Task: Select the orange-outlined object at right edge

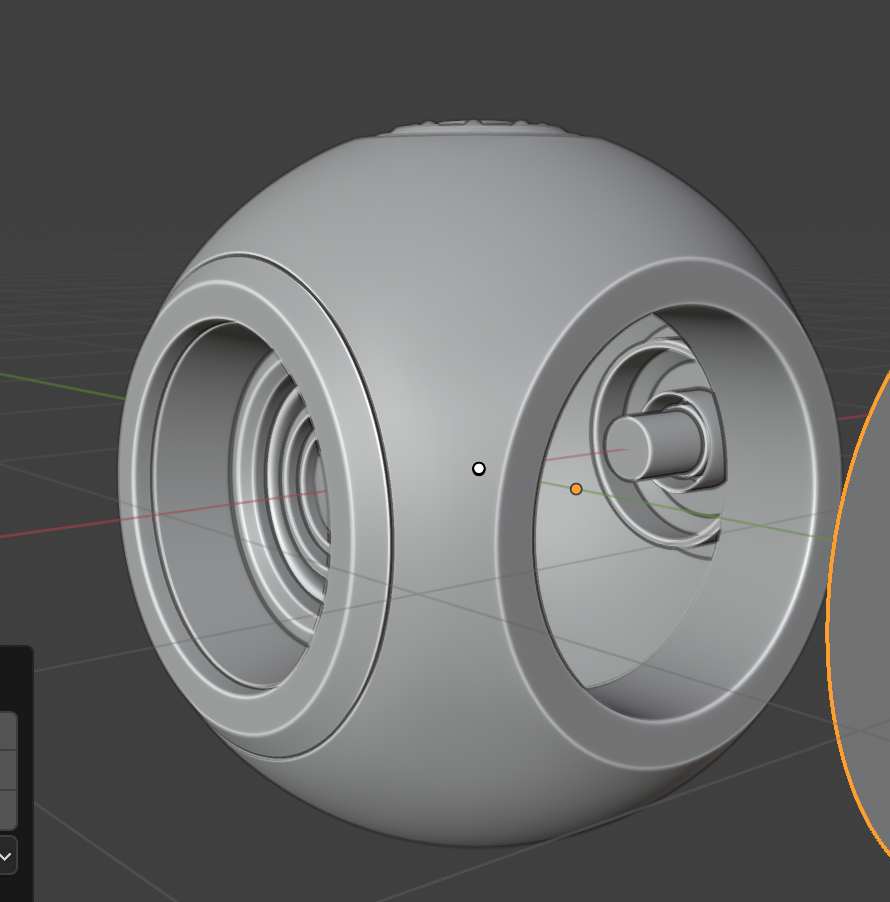Action: click(862, 620)
